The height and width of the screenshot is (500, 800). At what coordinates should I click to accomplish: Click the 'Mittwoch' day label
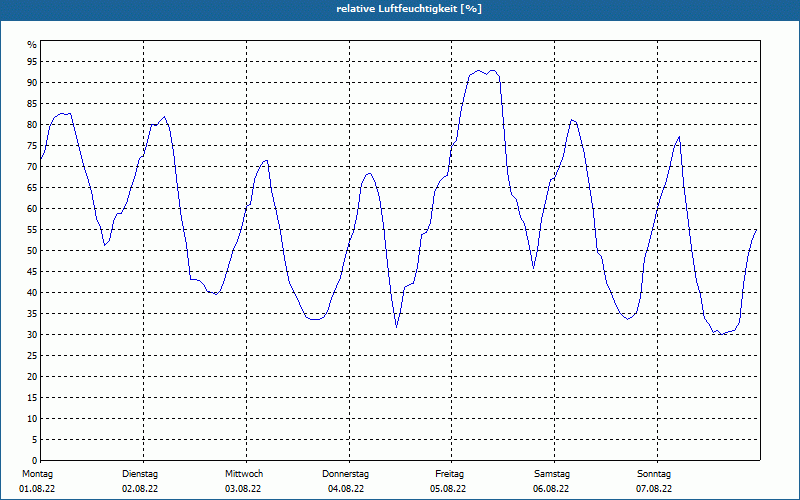tap(244, 474)
